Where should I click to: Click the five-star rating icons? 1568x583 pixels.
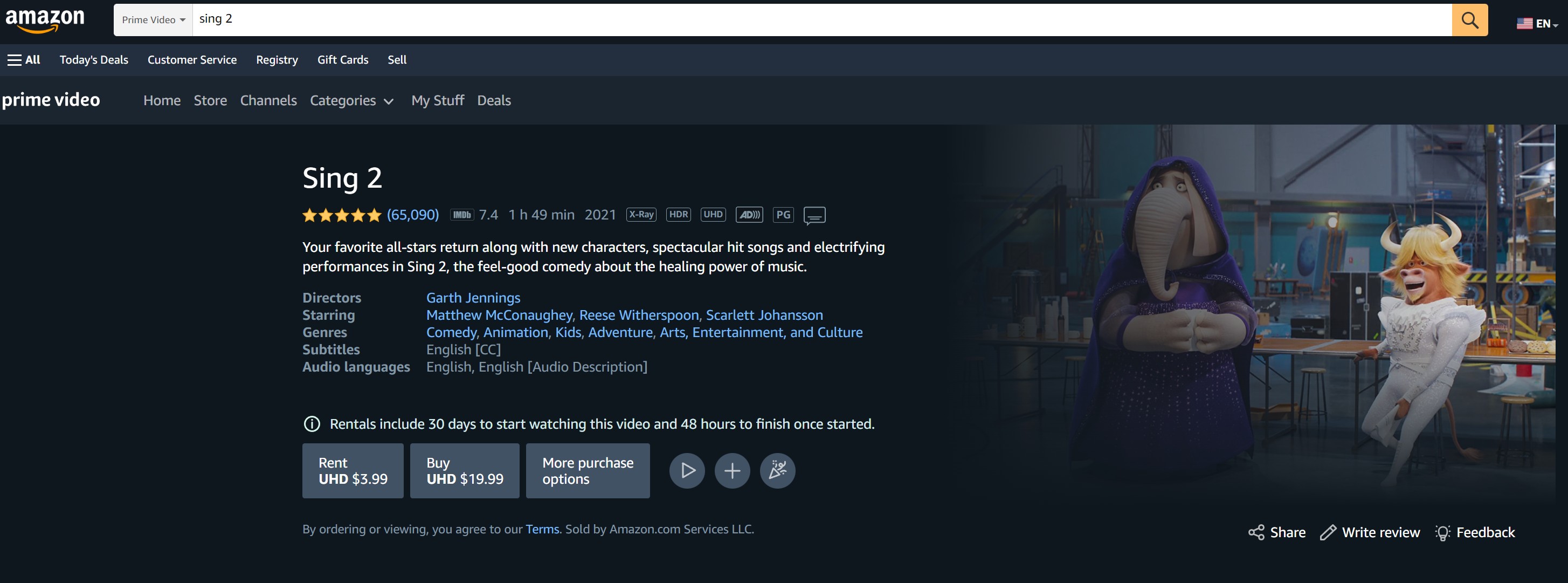[x=342, y=215]
